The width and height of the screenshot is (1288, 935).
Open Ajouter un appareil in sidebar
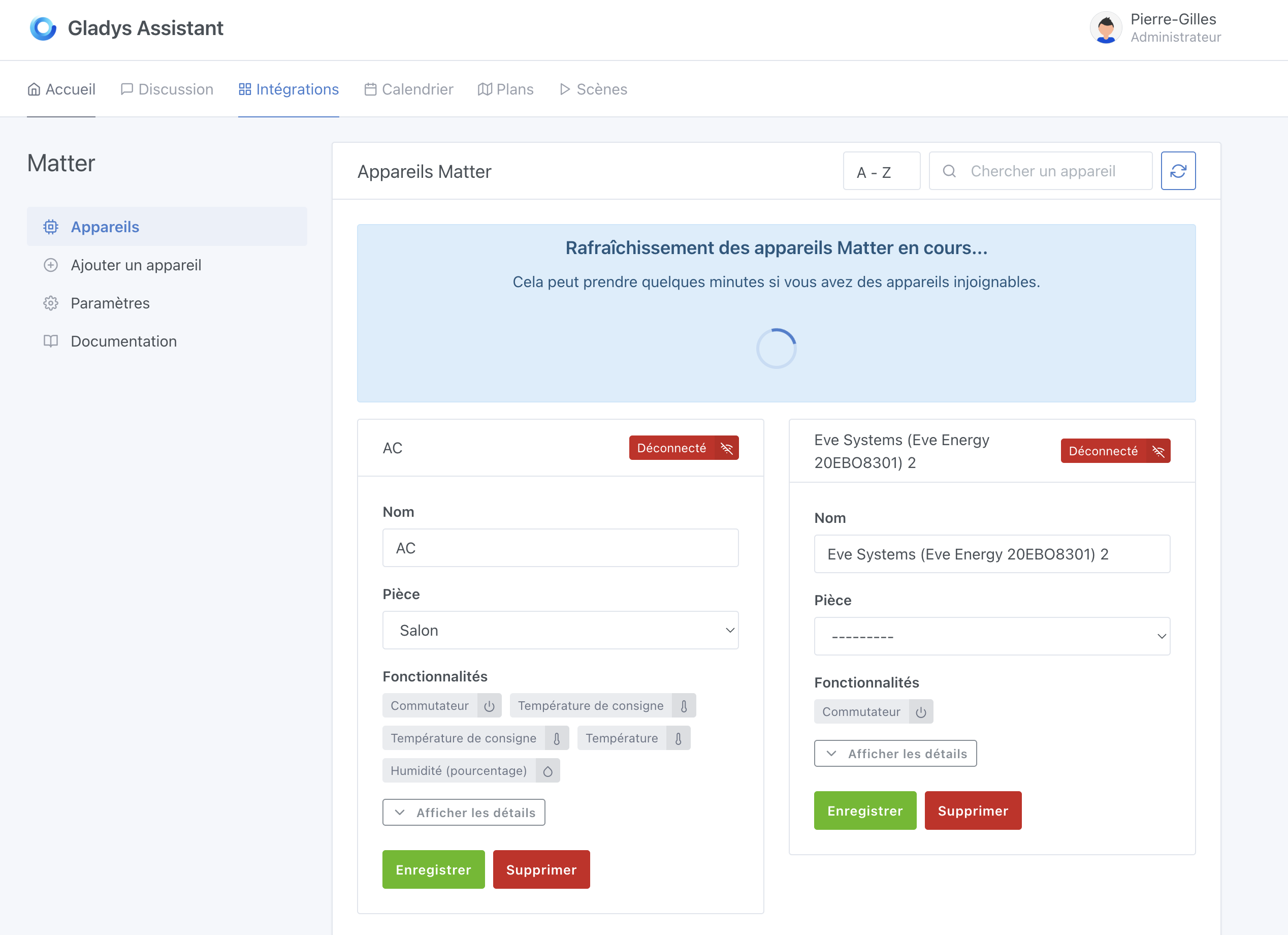tap(167, 265)
